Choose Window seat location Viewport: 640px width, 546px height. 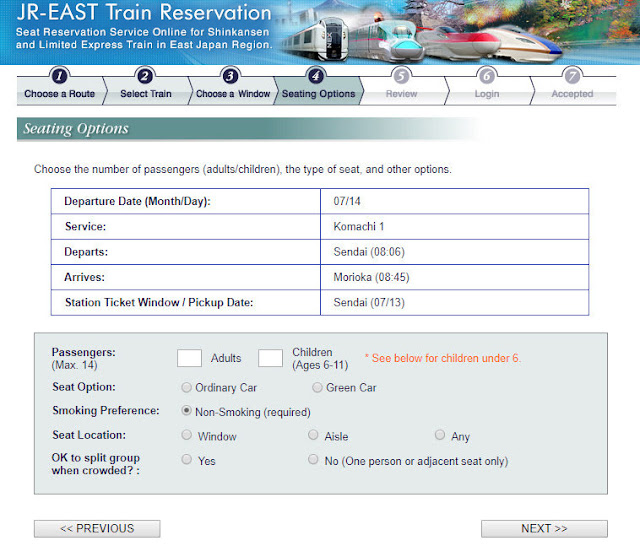[x=187, y=435]
